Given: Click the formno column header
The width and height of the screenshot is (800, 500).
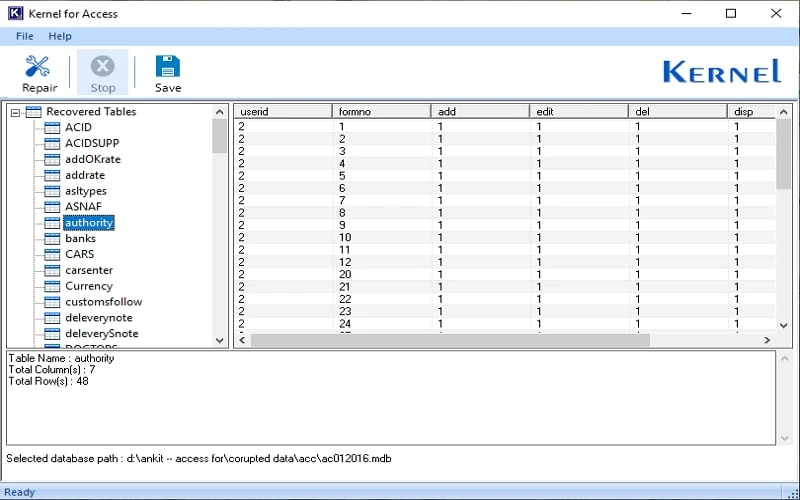Looking at the screenshot, I should tap(382, 111).
